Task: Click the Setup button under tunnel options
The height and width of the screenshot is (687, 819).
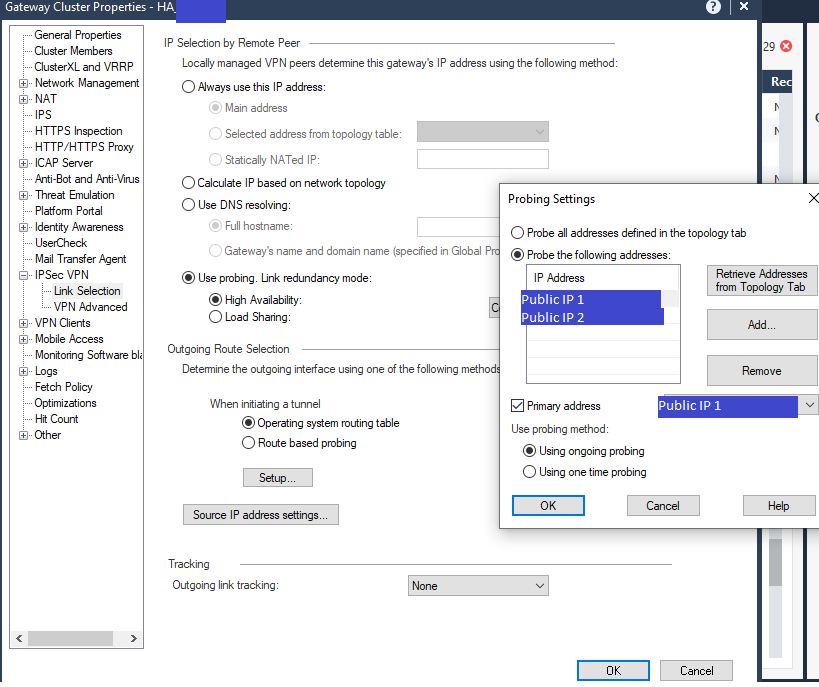Action: [277, 477]
